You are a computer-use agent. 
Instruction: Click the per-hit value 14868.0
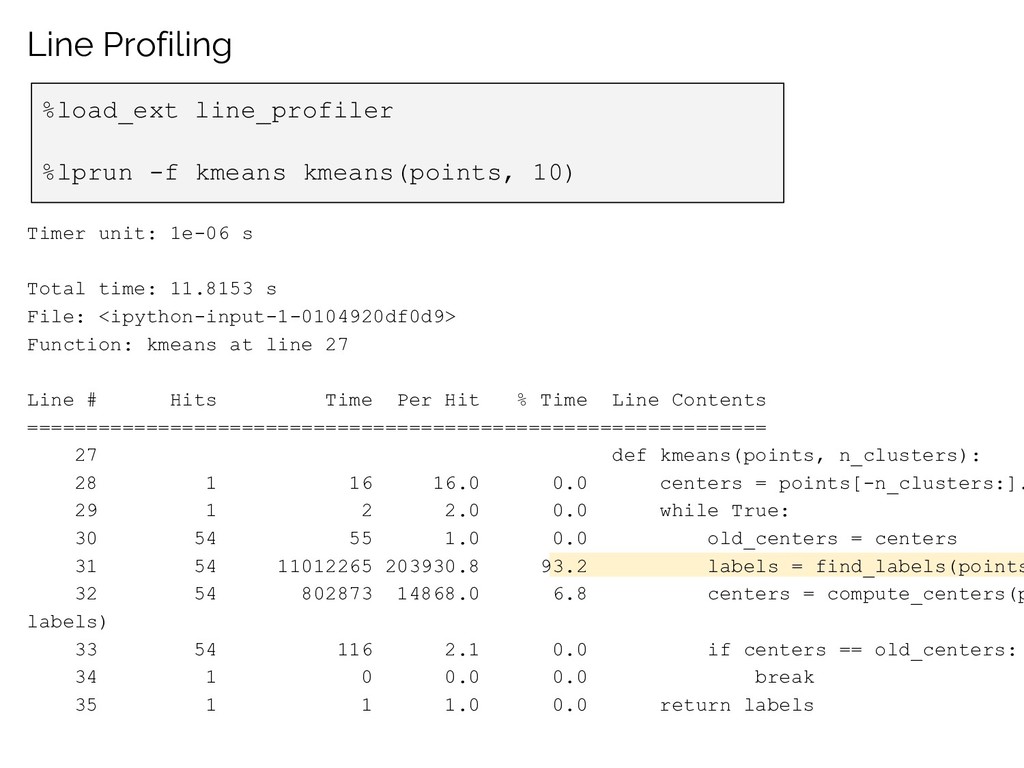coord(438,594)
